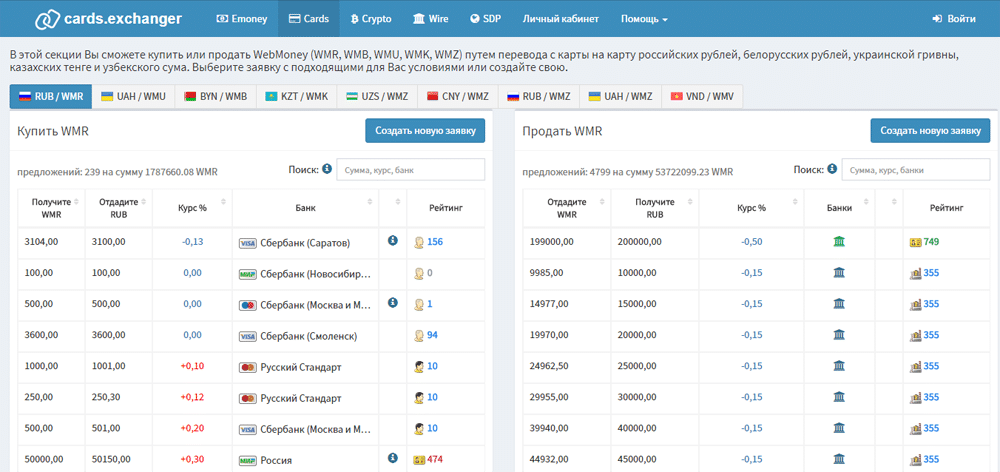Sort buy table by Курс %
Image resolution: width=1000 pixels, height=472 pixels.
point(193,208)
